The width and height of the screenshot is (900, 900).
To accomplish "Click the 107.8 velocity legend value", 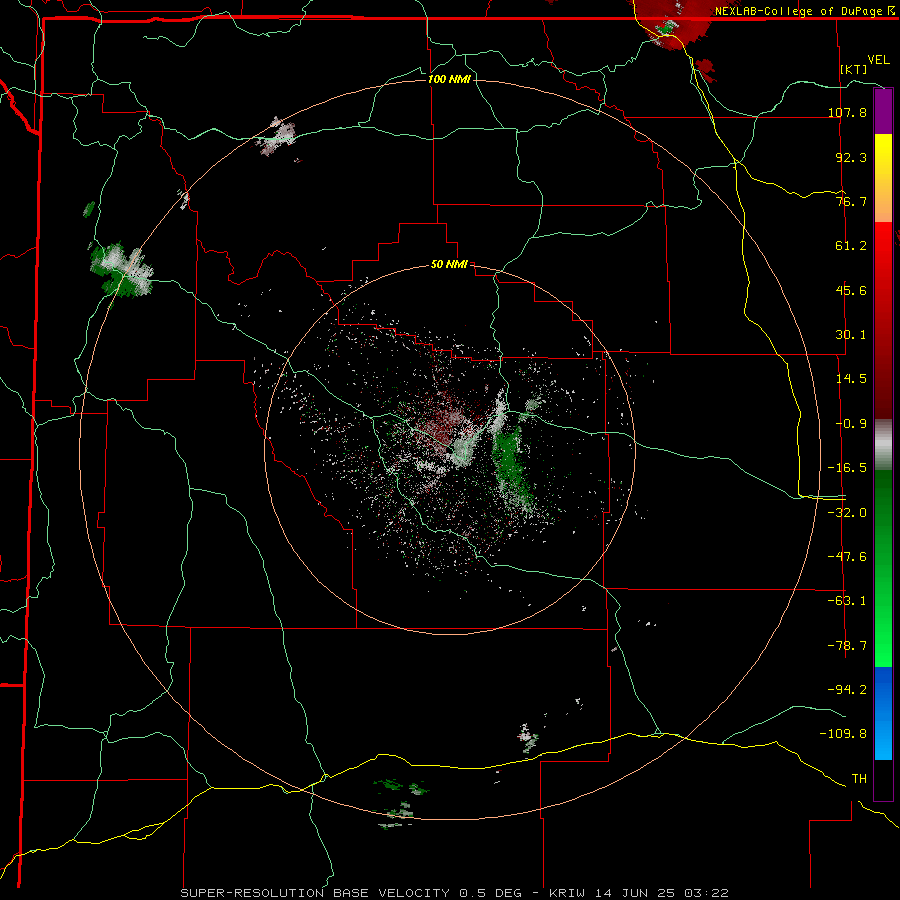I will (847, 112).
